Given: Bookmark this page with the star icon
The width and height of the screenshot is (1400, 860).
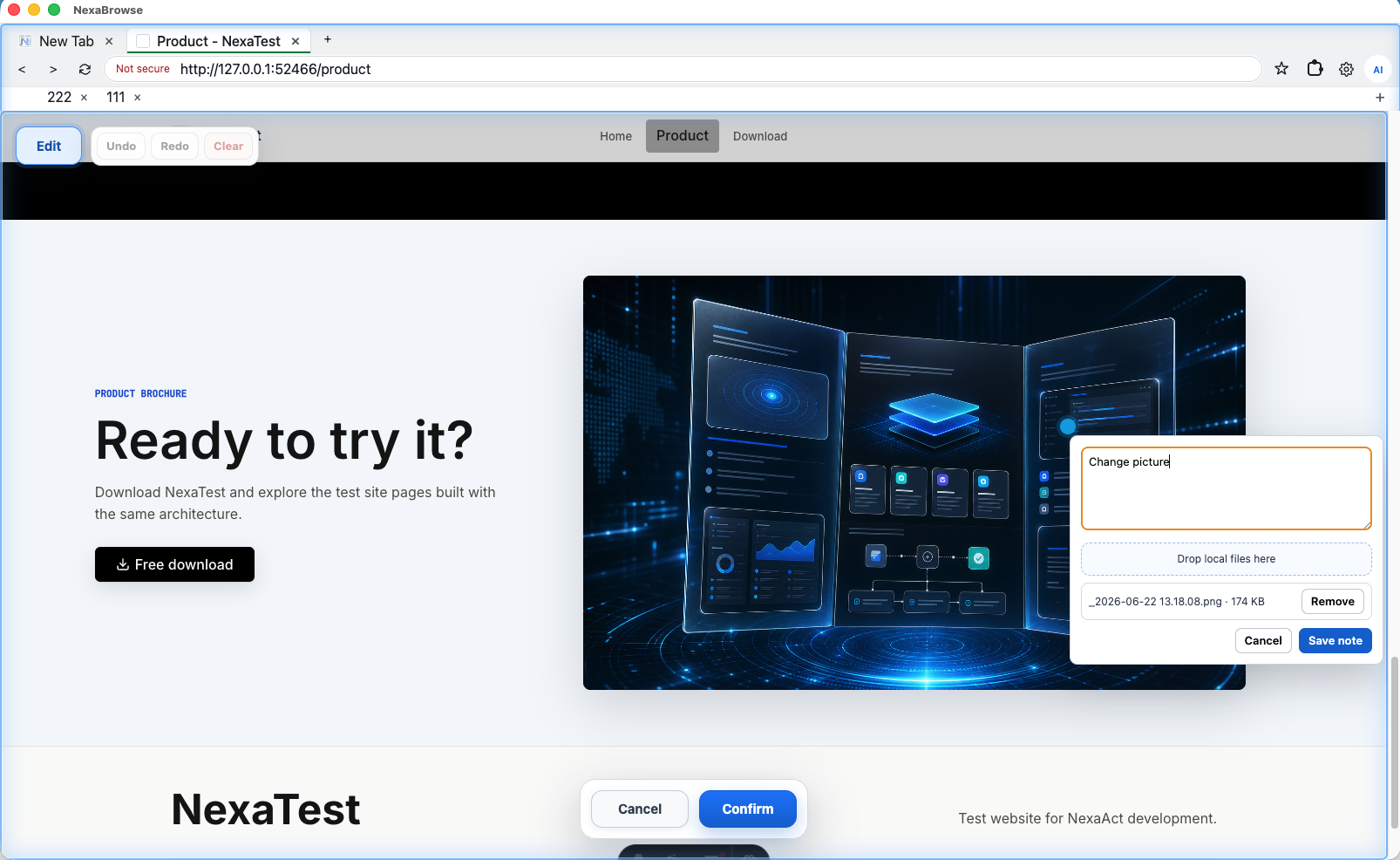Looking at the screenshot, I should click(1281, 69).
